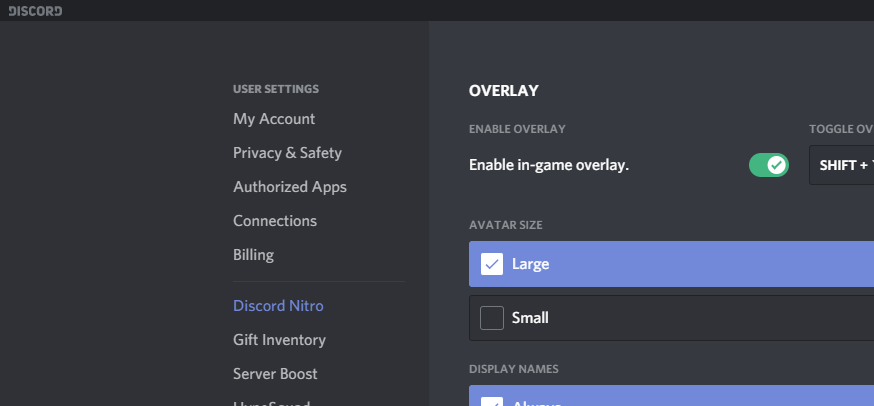This screenshot has height=406, width=874.
Task: Click the toggle overlay keybind field
Action: click(841, 165)
